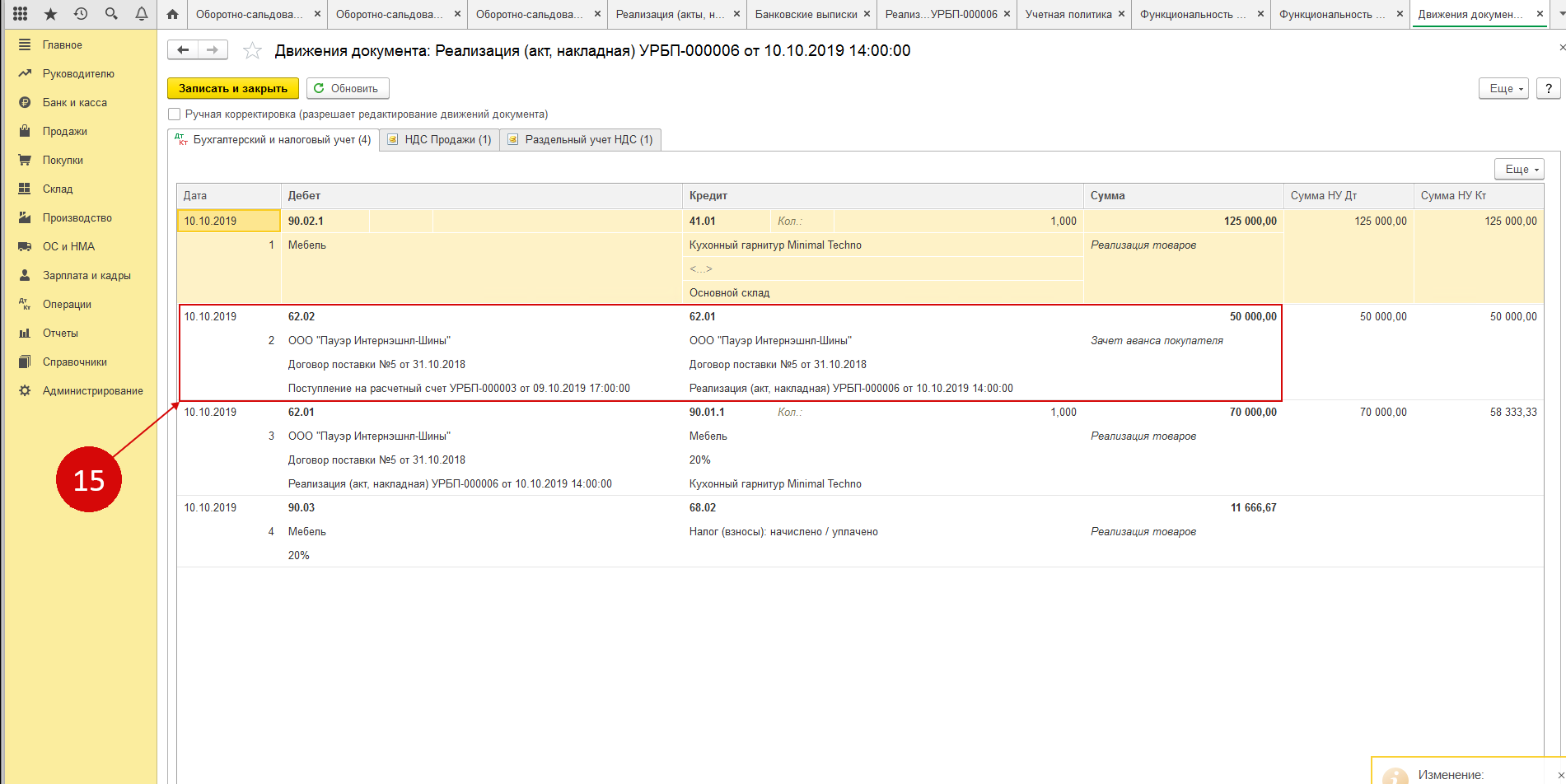This screenshot has height=784, width=1566.
Task: Click Кухонный гарнитур Minimal Techno in row 1
Action: (x=883, y=245)
